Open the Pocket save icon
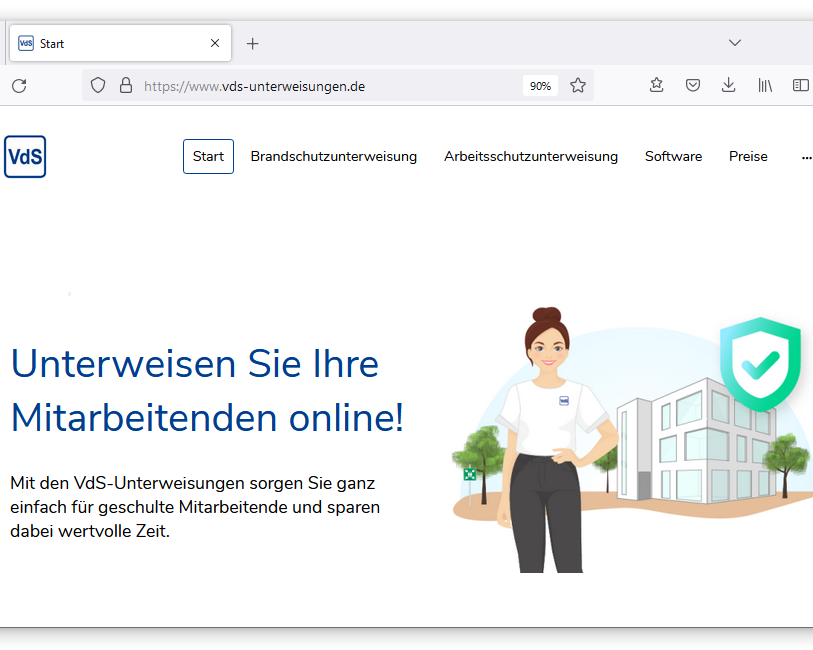Image resolution: width=813 pixels, height=650 pixels. tap(692, 86)
